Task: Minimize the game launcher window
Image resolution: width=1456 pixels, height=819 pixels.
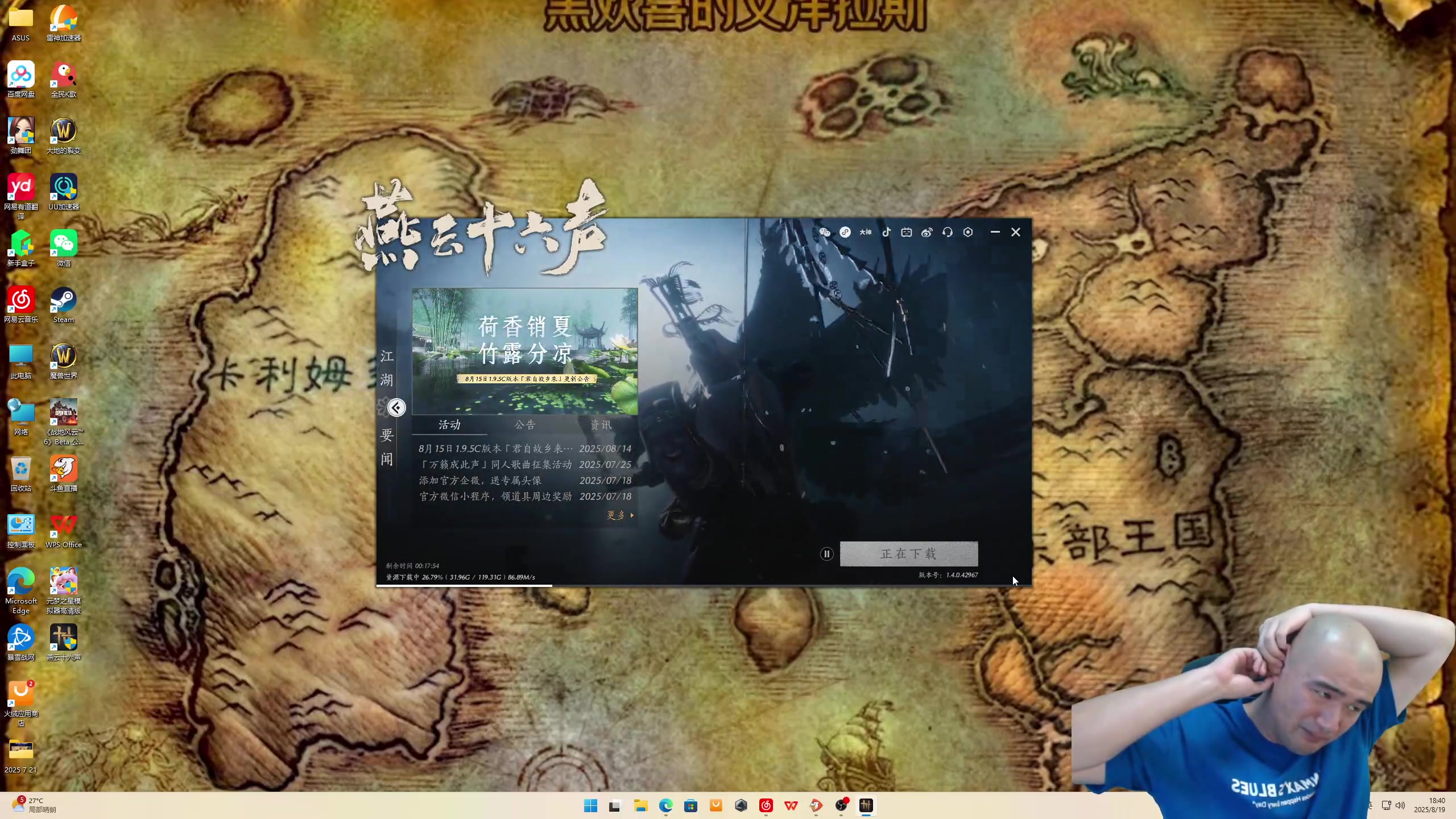Action: tap(995, 232)
